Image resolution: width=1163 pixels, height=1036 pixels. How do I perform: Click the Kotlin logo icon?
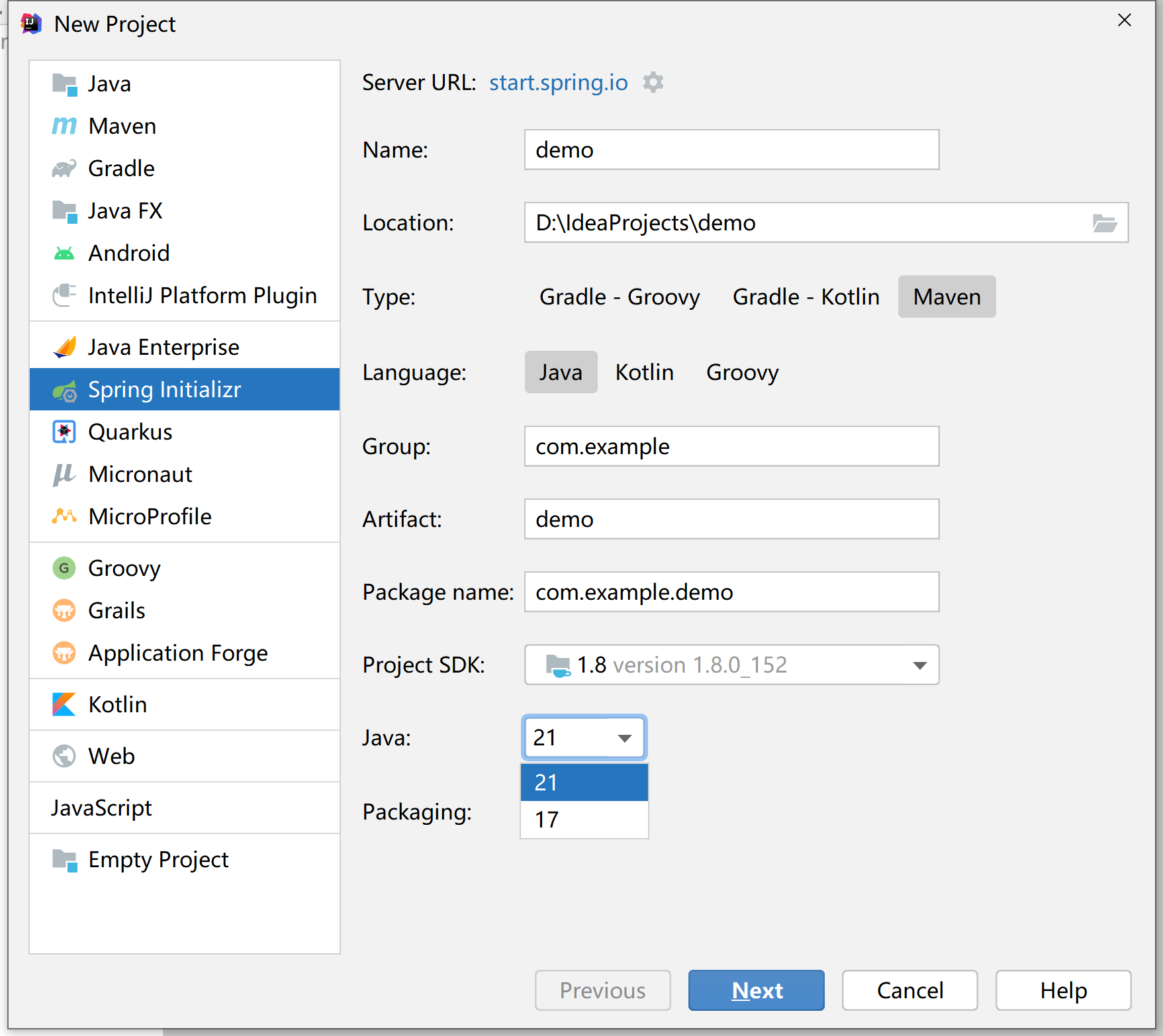(x=64, y=704)
